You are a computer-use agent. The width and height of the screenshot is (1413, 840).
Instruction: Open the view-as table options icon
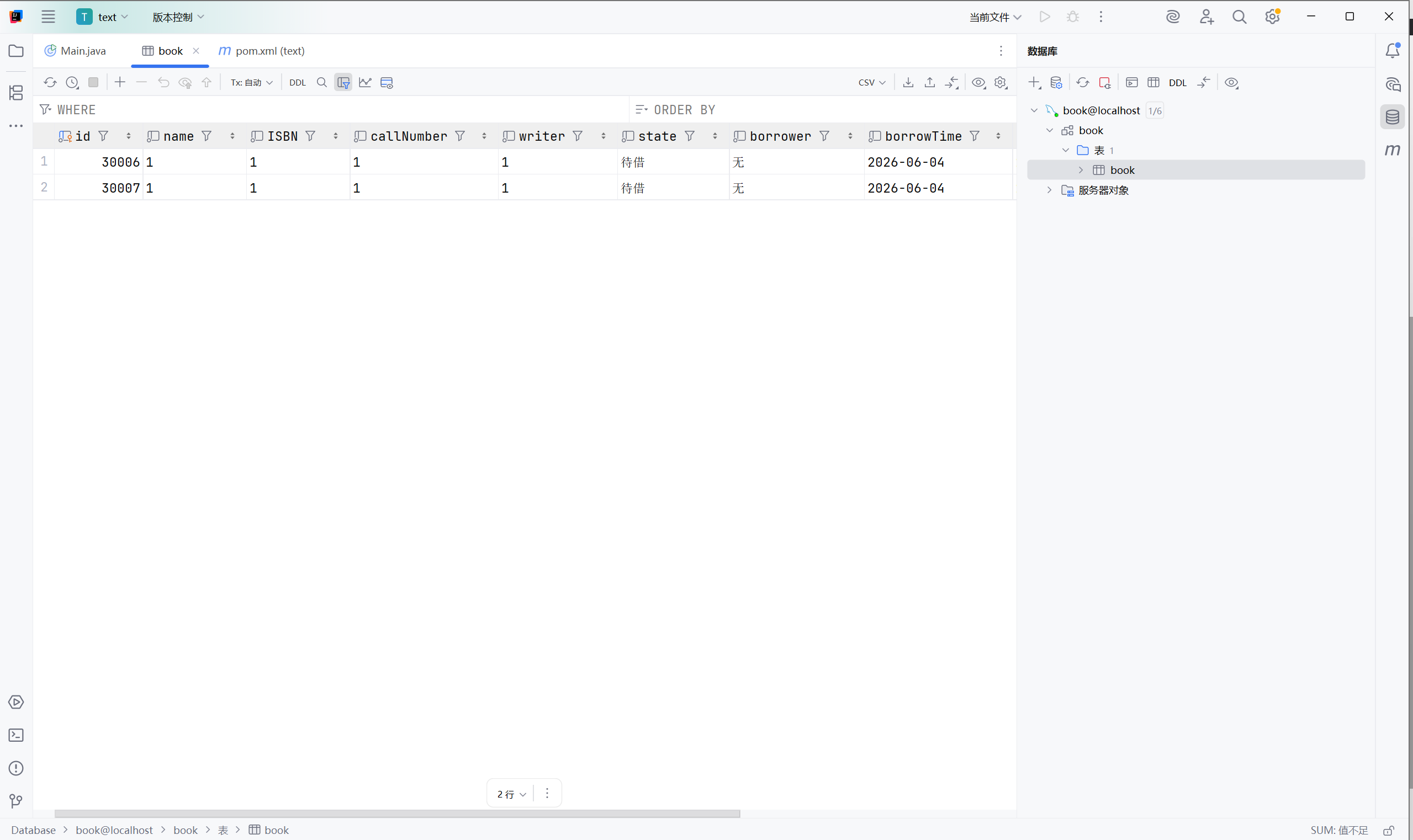click(387, 83)
